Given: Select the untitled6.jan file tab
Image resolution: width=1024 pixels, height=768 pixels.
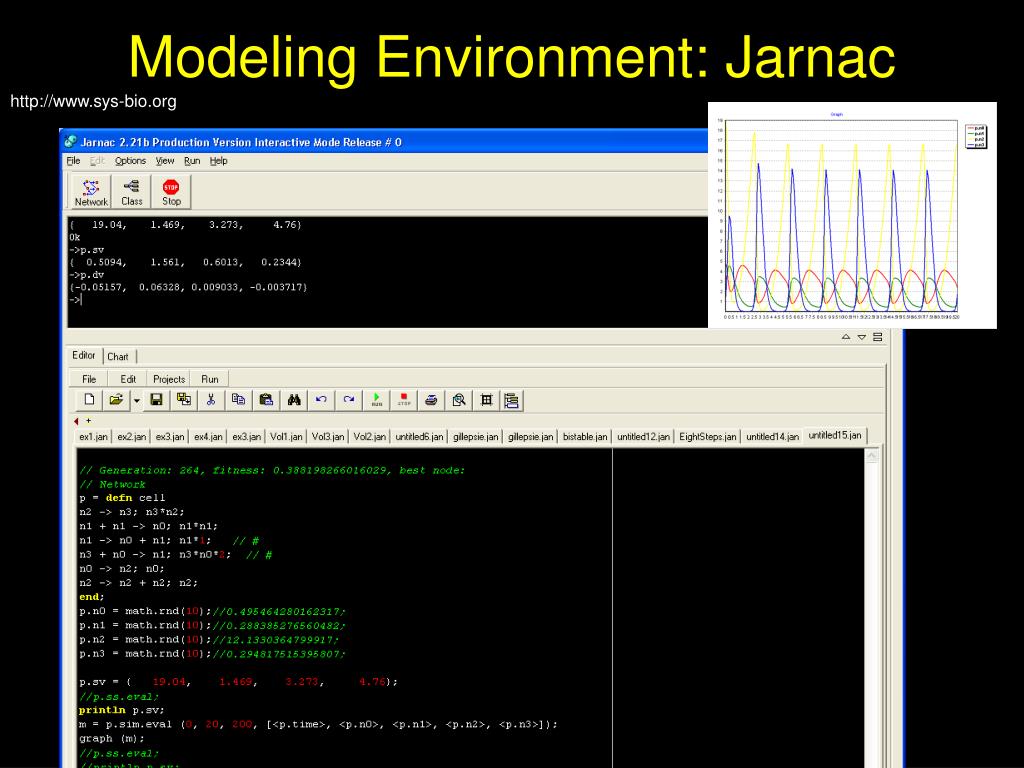Looking at the screenshot, I should [x=419, y=437].
